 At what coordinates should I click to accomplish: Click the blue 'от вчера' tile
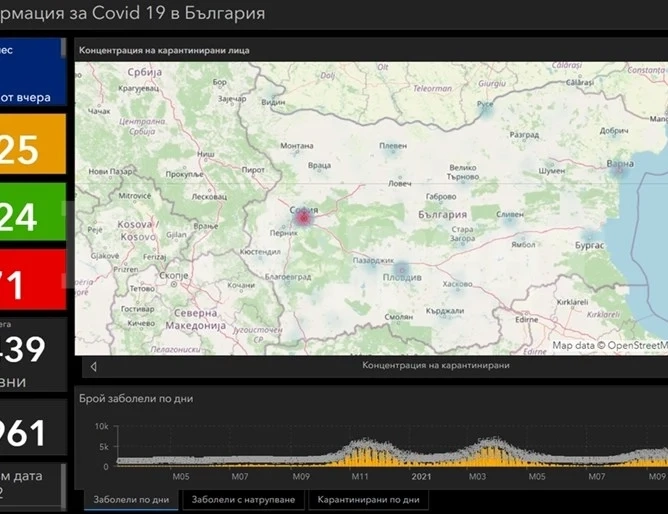click(31, 72)
